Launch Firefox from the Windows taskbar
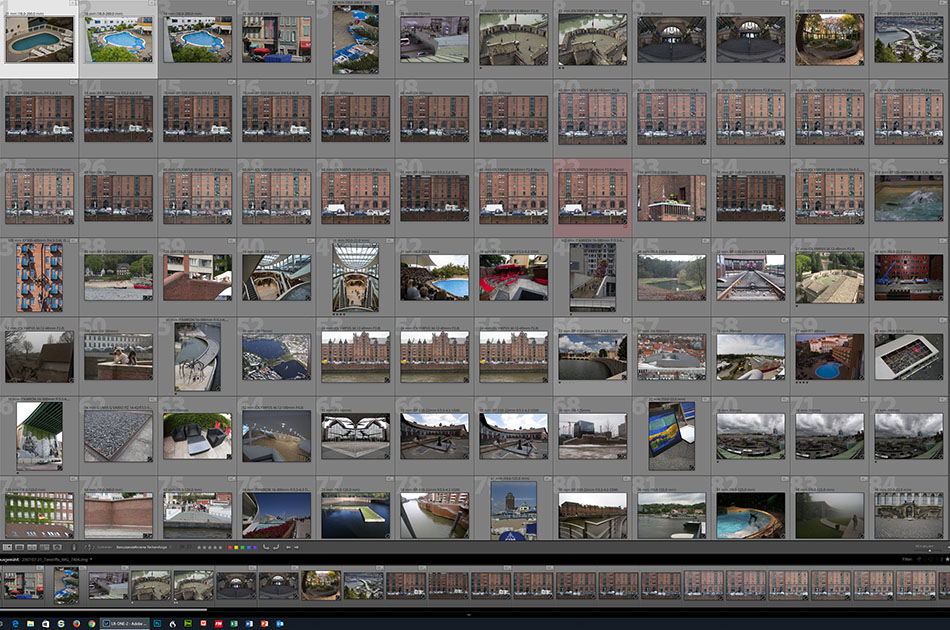The image size is (950, 630). pyautogui.click(x=76, y=623)
